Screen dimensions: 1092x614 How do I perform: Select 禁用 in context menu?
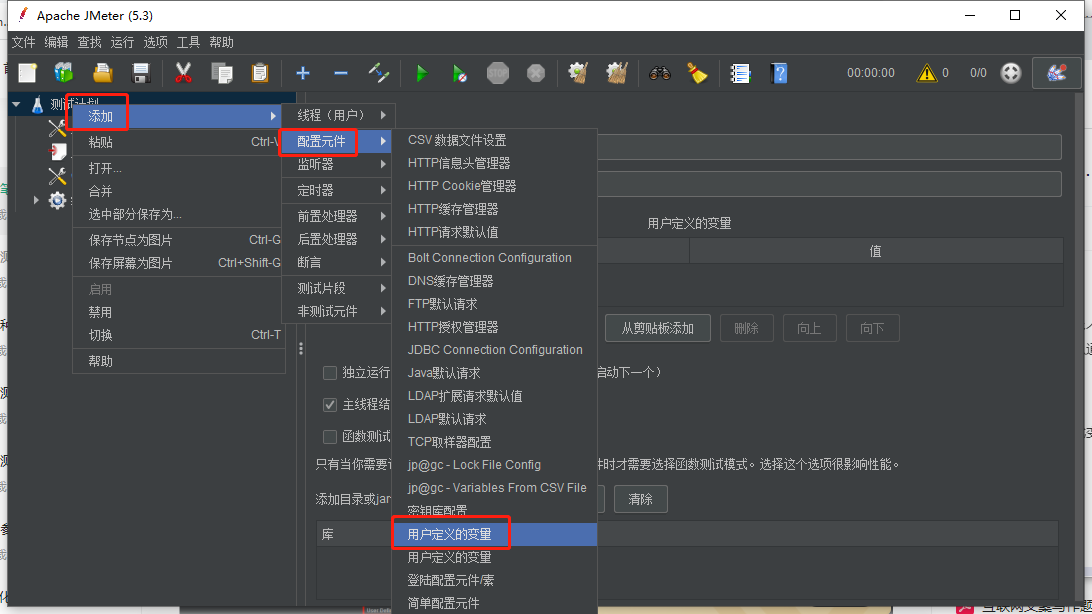[178, 313]
